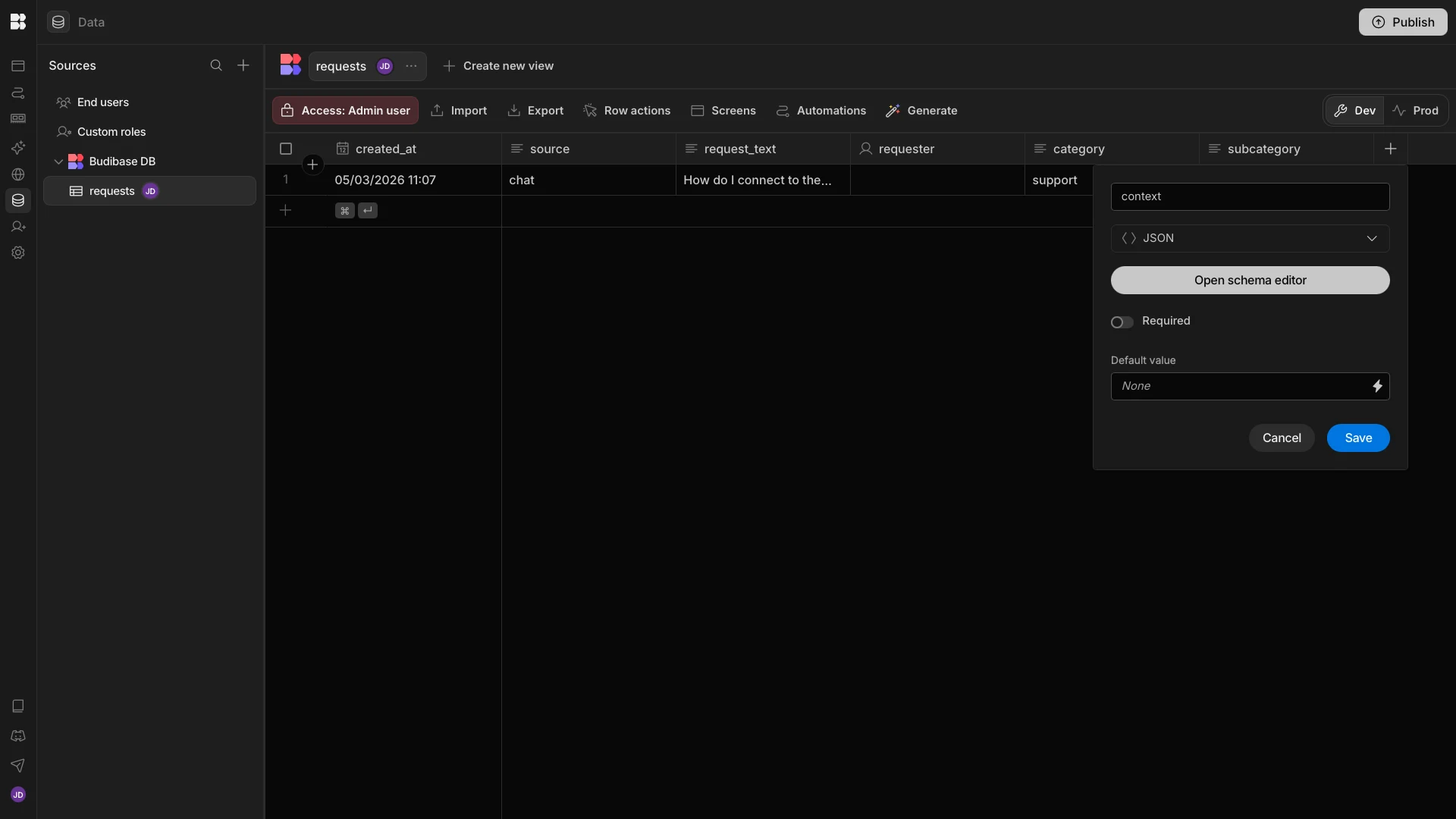
Task: Select End users in Sources list
Action: click(103, 102)
